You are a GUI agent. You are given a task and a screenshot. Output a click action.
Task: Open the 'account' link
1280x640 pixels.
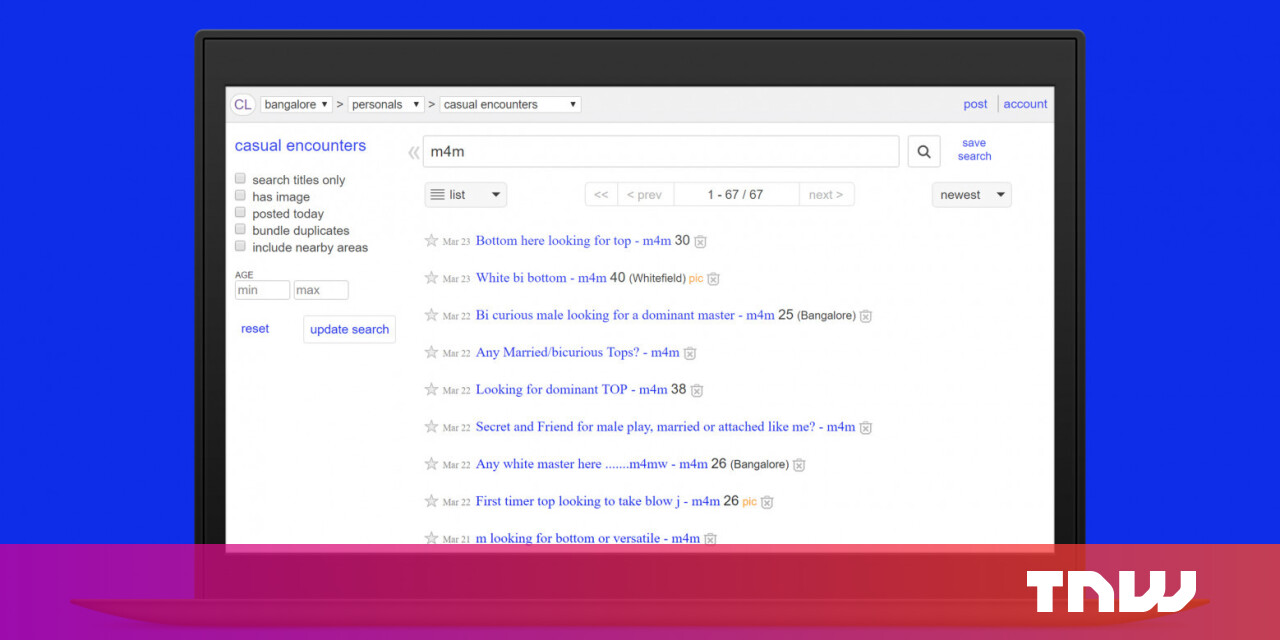tap(1025, 104)
